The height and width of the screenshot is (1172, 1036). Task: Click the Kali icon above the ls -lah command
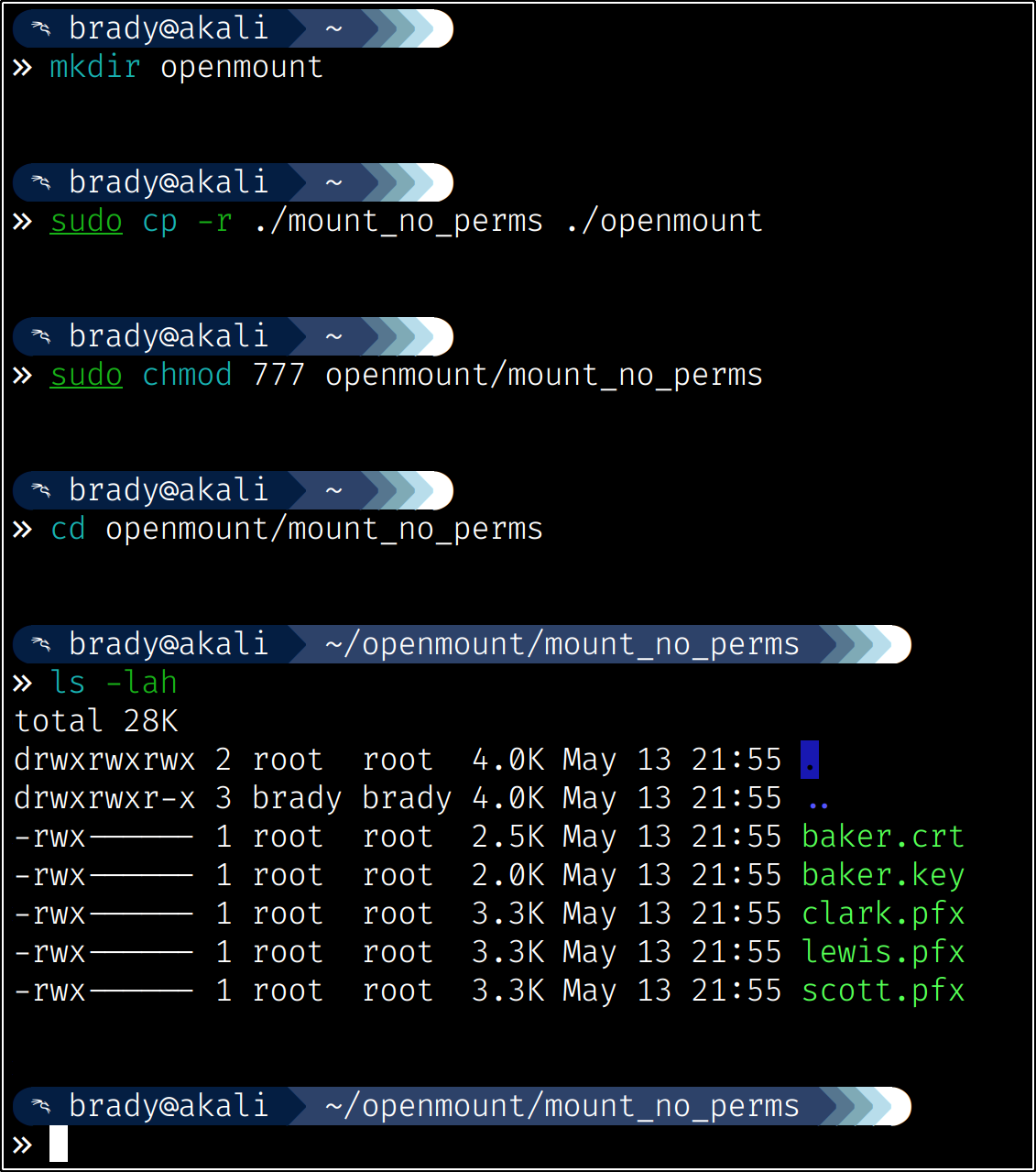41,644
